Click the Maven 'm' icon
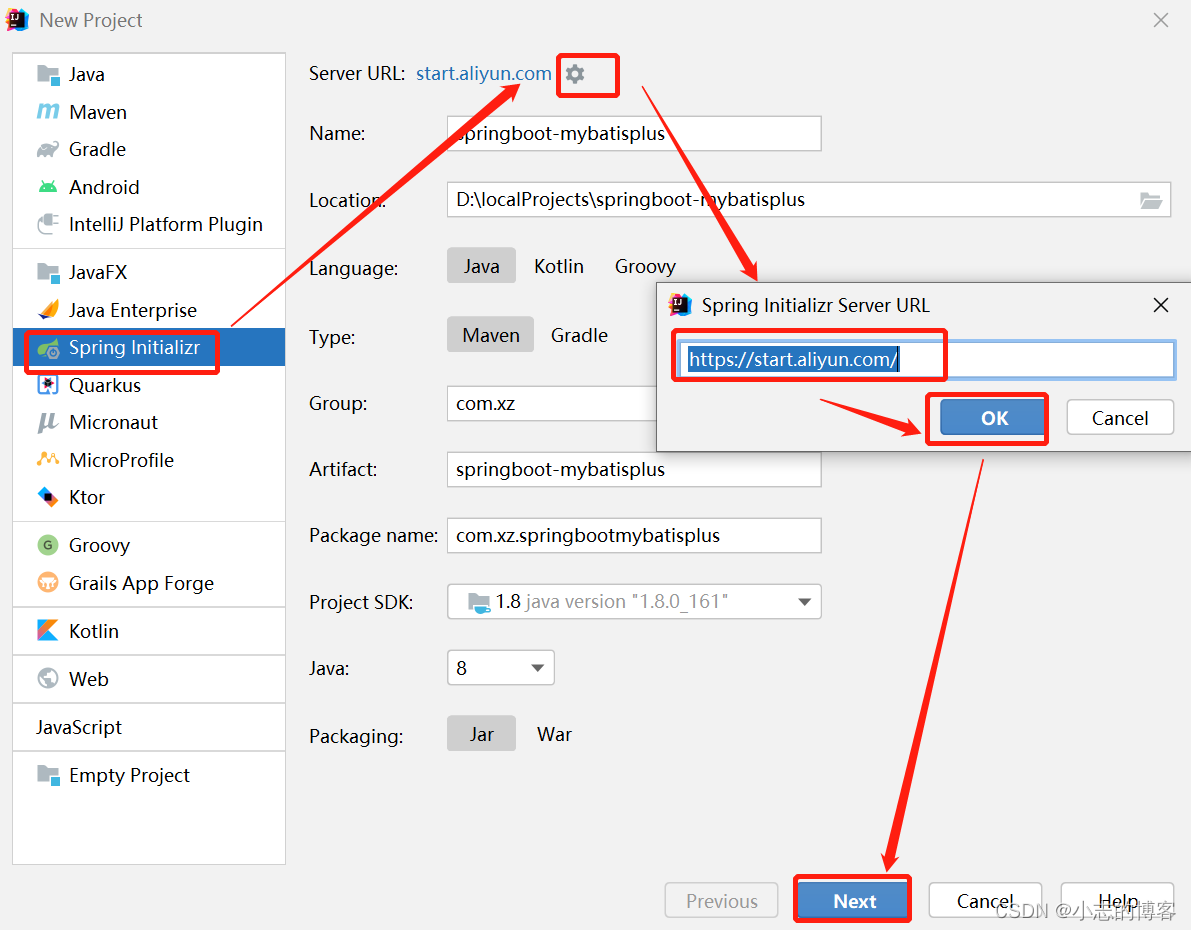 tap(49, 112)
